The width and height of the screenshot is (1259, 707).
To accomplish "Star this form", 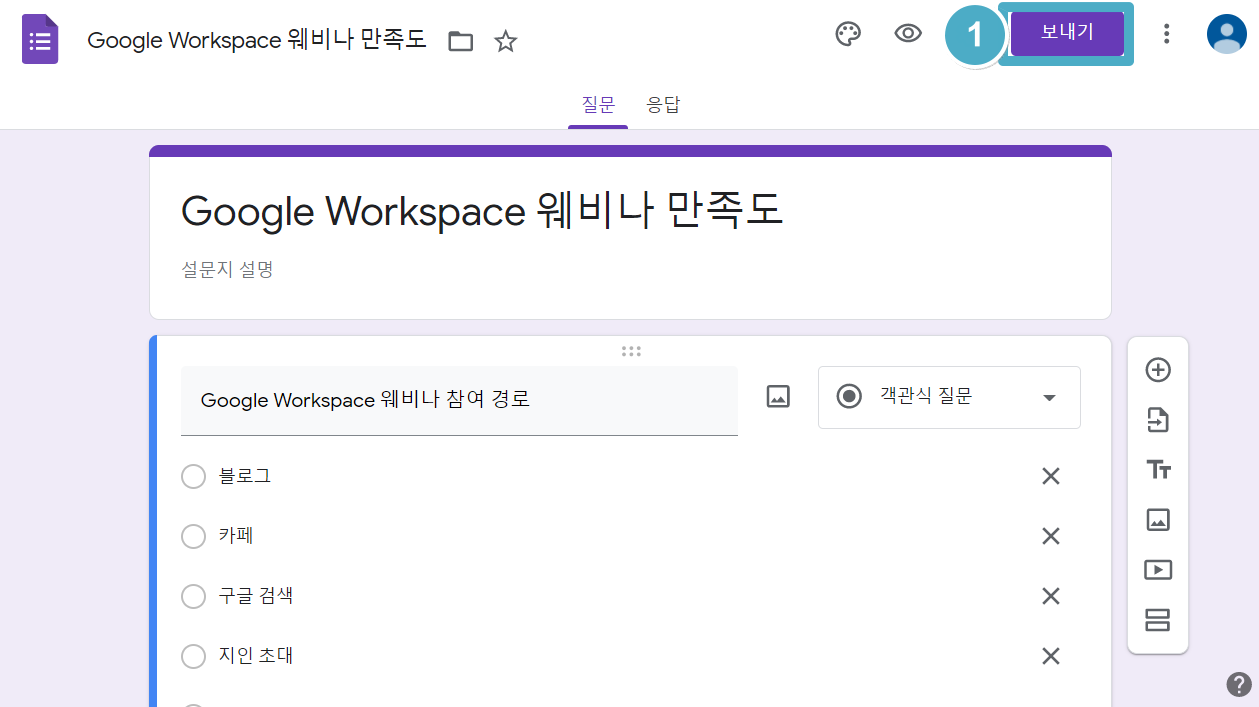I will [506, 41].
